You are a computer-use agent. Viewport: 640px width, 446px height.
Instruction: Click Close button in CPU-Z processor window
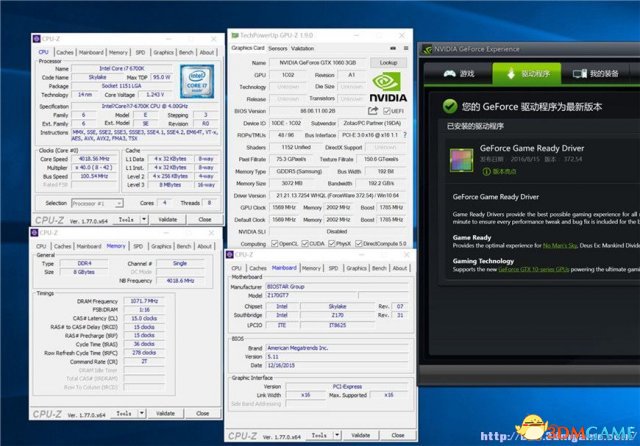[x=204, y=220]
